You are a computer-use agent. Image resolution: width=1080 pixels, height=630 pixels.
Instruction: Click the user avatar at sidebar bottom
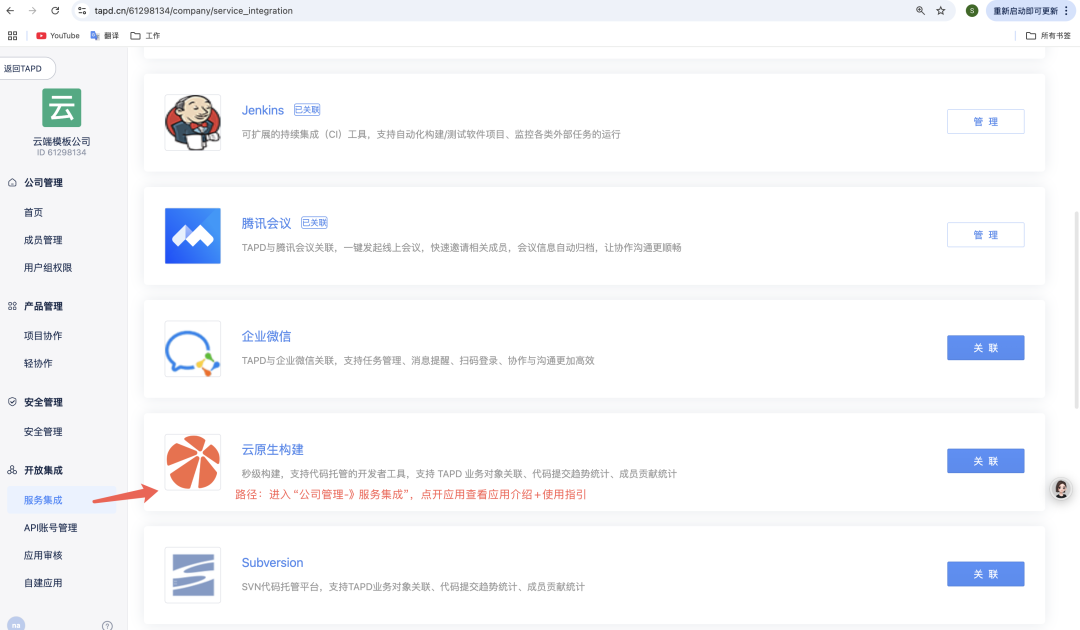[x=16, y=624]
